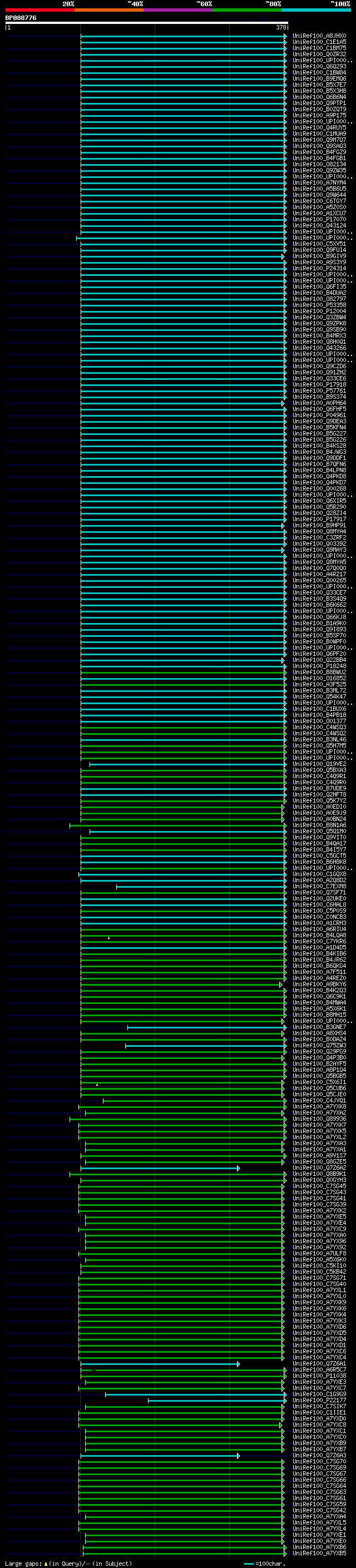Select hit label UniRef100_Q19VE2
This screenshot has width=356, height=1568.
click(x=319, y=764)
